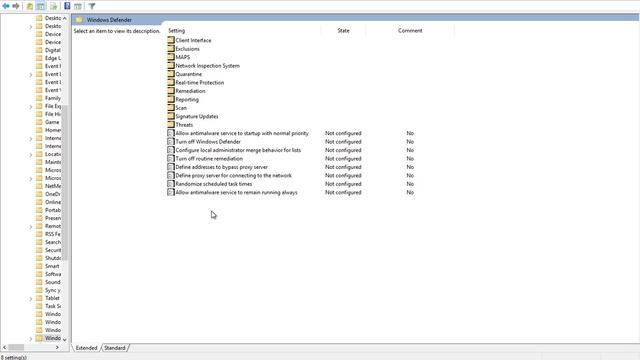Click tree horizontal scrollbar right arrow

coord(57,347)
